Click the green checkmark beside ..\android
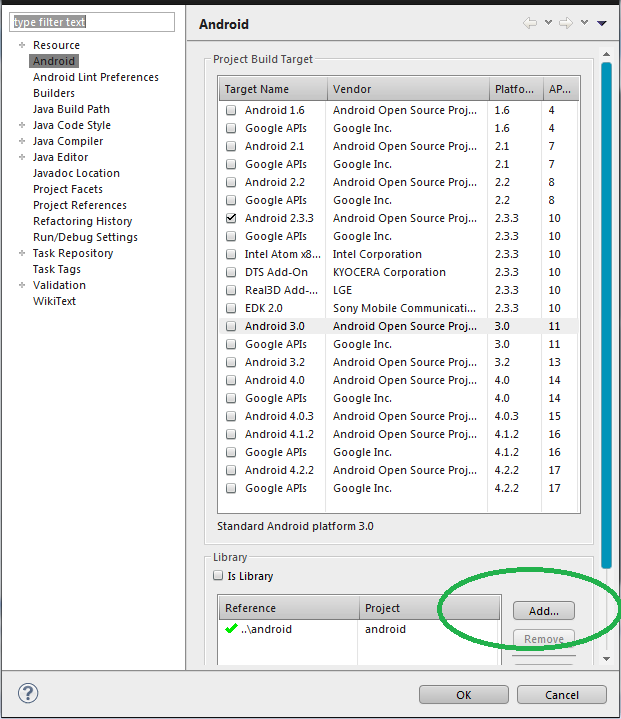The height and width of the screenshot is (719, 621). tap(232, 628)
